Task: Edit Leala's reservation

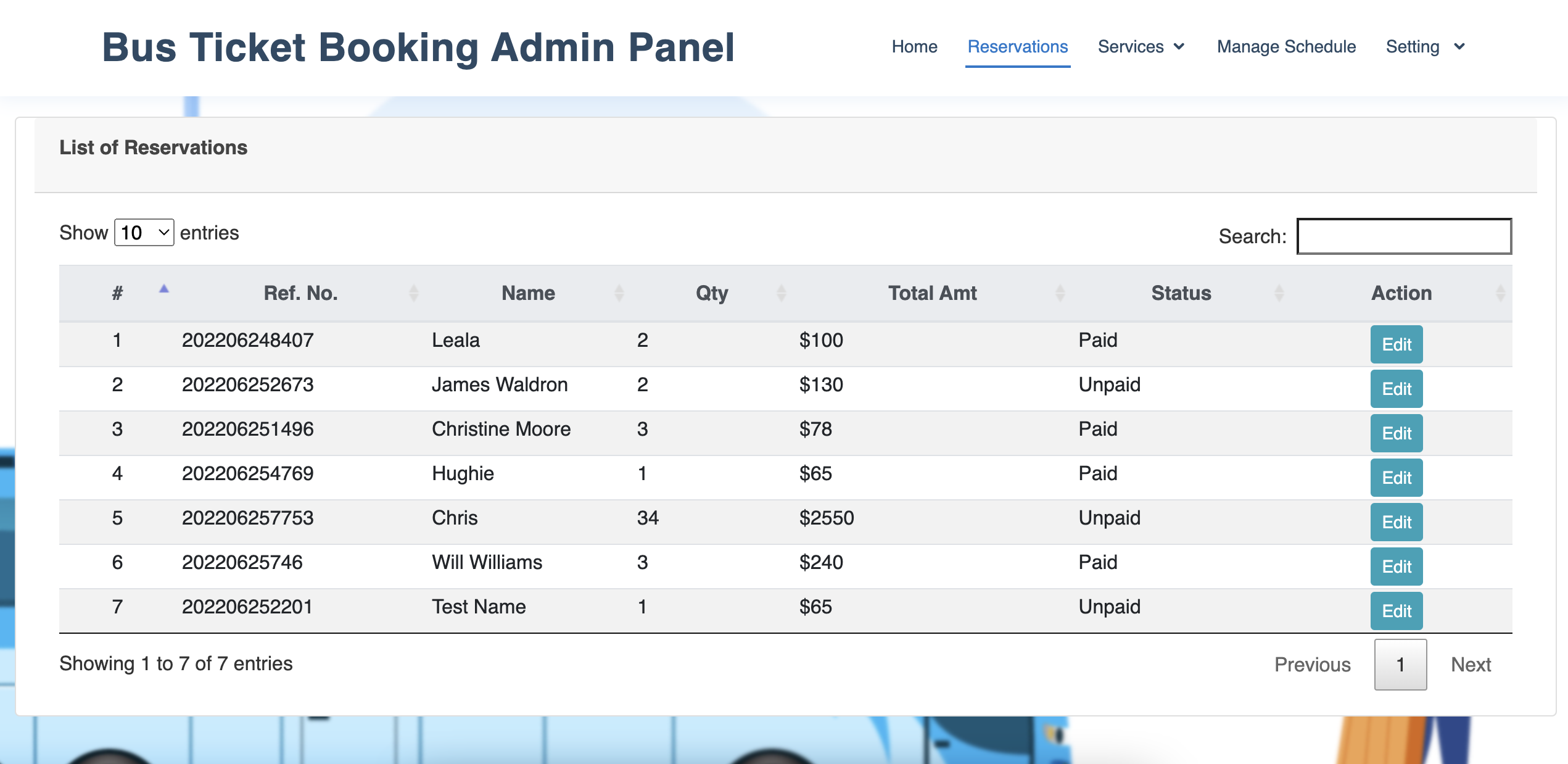Action: point(1397,344)
